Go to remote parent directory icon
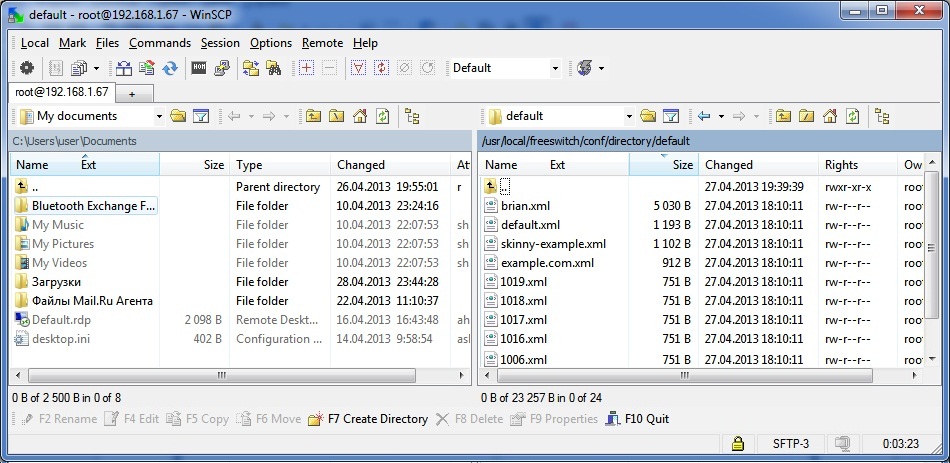The height and width of the screenshot is (463, 950). [x=783, y=116]
